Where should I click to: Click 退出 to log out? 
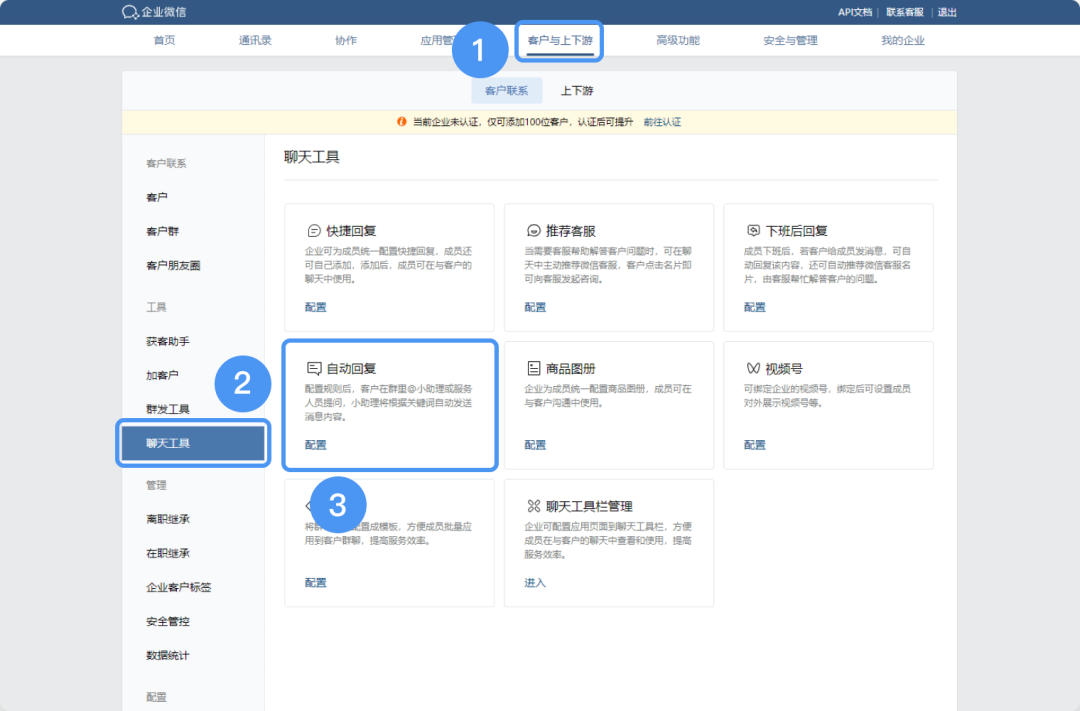point(947,12)
